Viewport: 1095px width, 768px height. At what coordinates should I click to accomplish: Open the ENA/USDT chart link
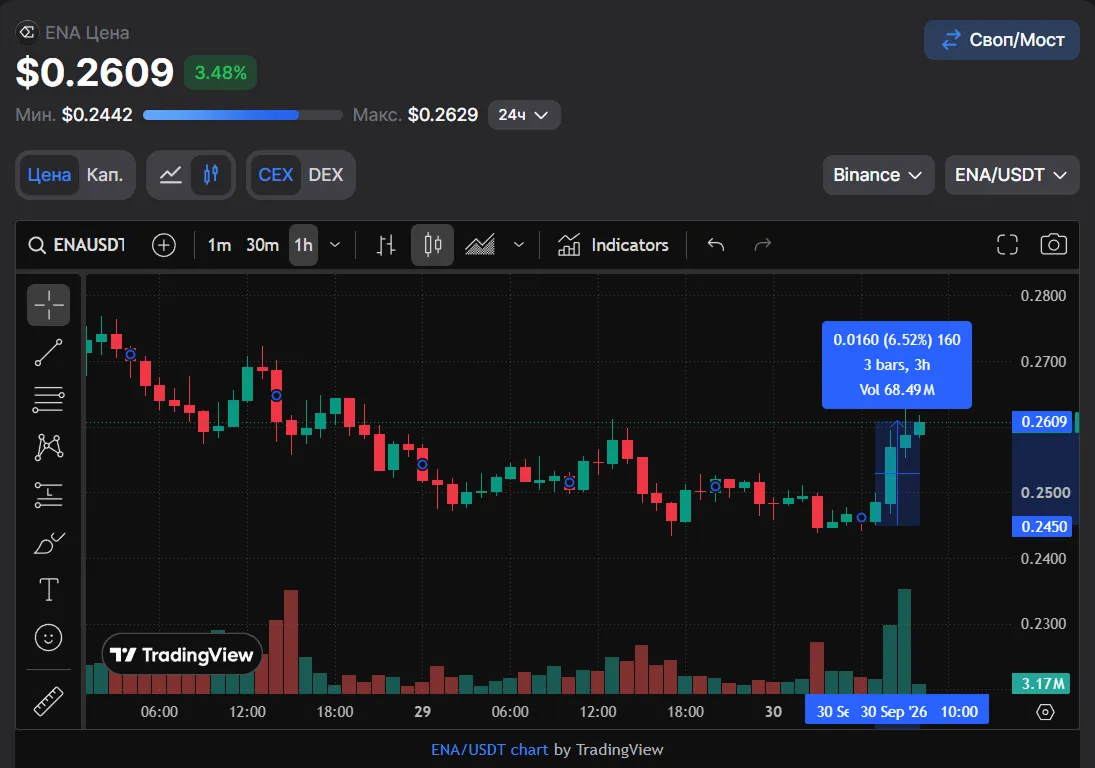point(490,750)
